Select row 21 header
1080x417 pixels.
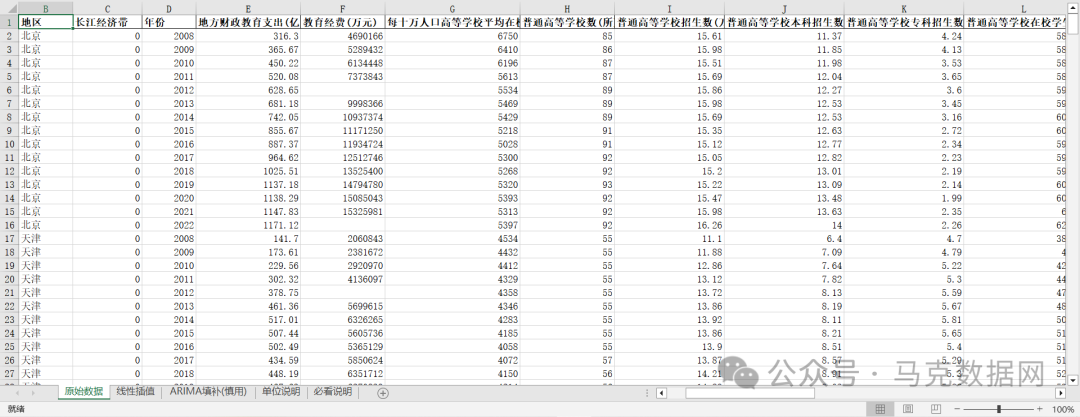coord(9,292)
